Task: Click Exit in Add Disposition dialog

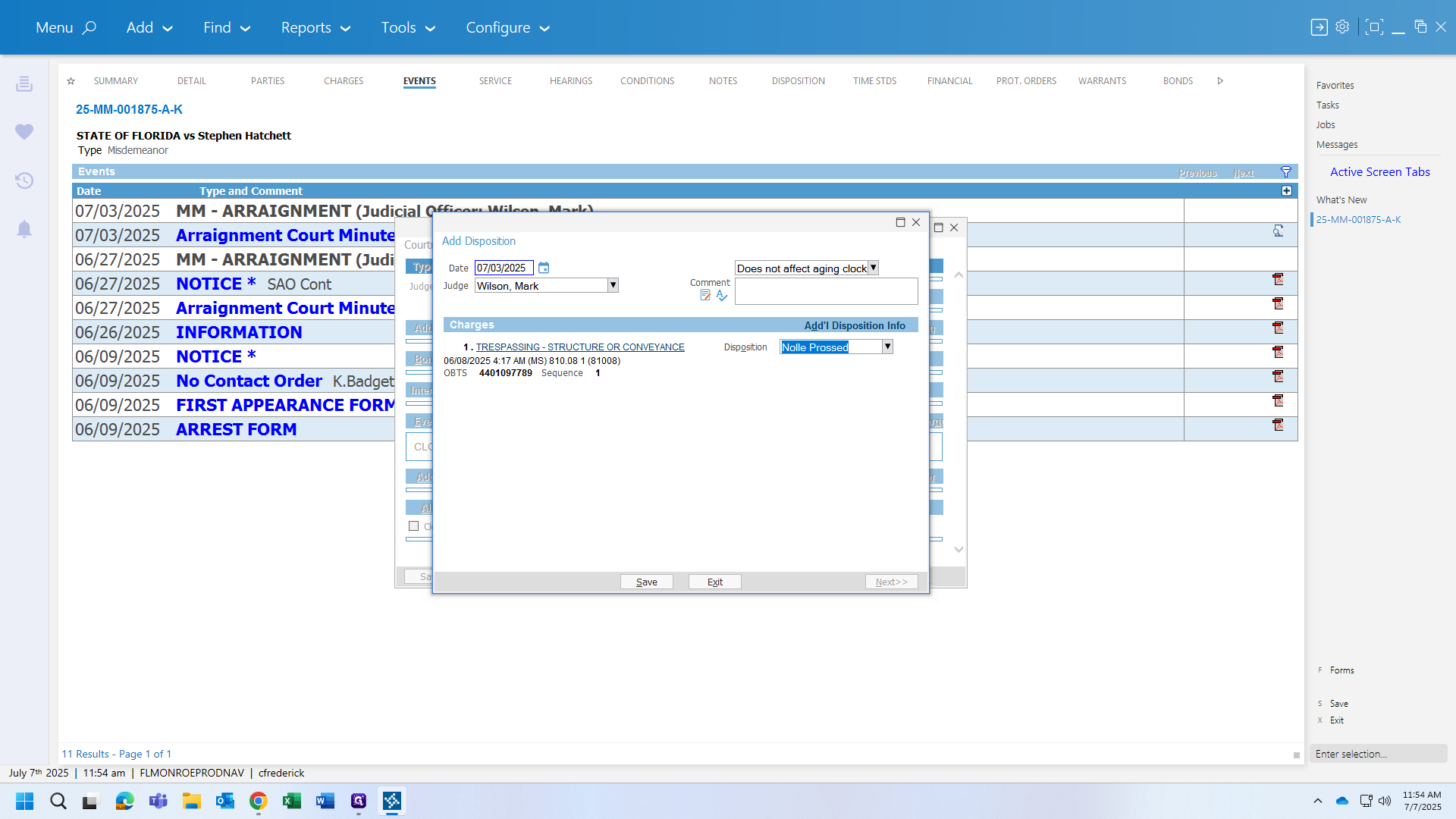Action: click(715, 582)
